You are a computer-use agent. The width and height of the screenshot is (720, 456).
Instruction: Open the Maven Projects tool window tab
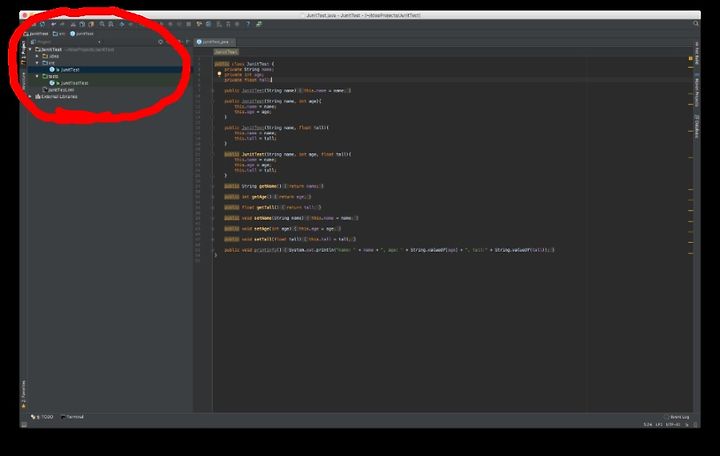pos(697,90)
